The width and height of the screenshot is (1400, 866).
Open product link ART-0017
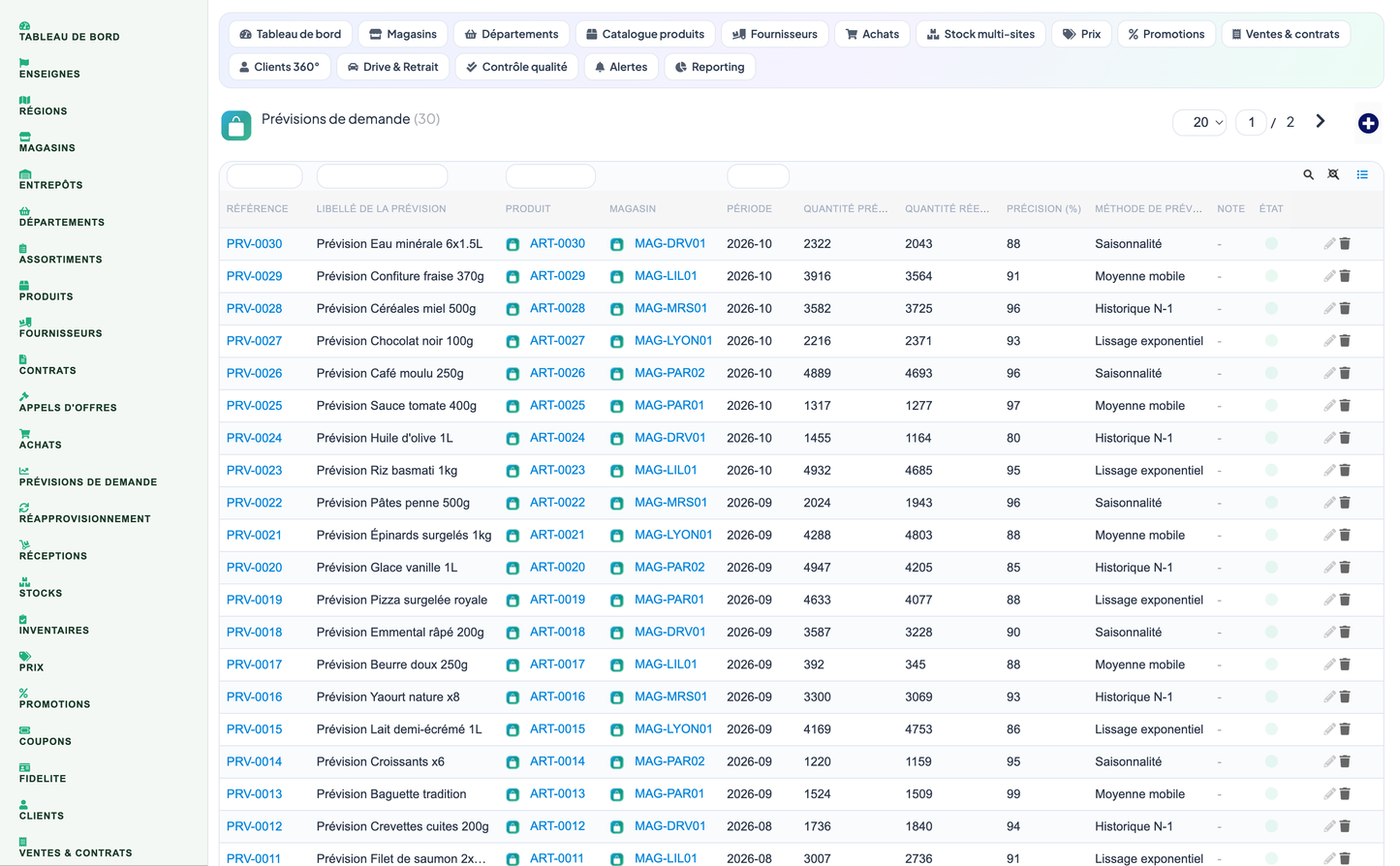[x=557, y=665]
